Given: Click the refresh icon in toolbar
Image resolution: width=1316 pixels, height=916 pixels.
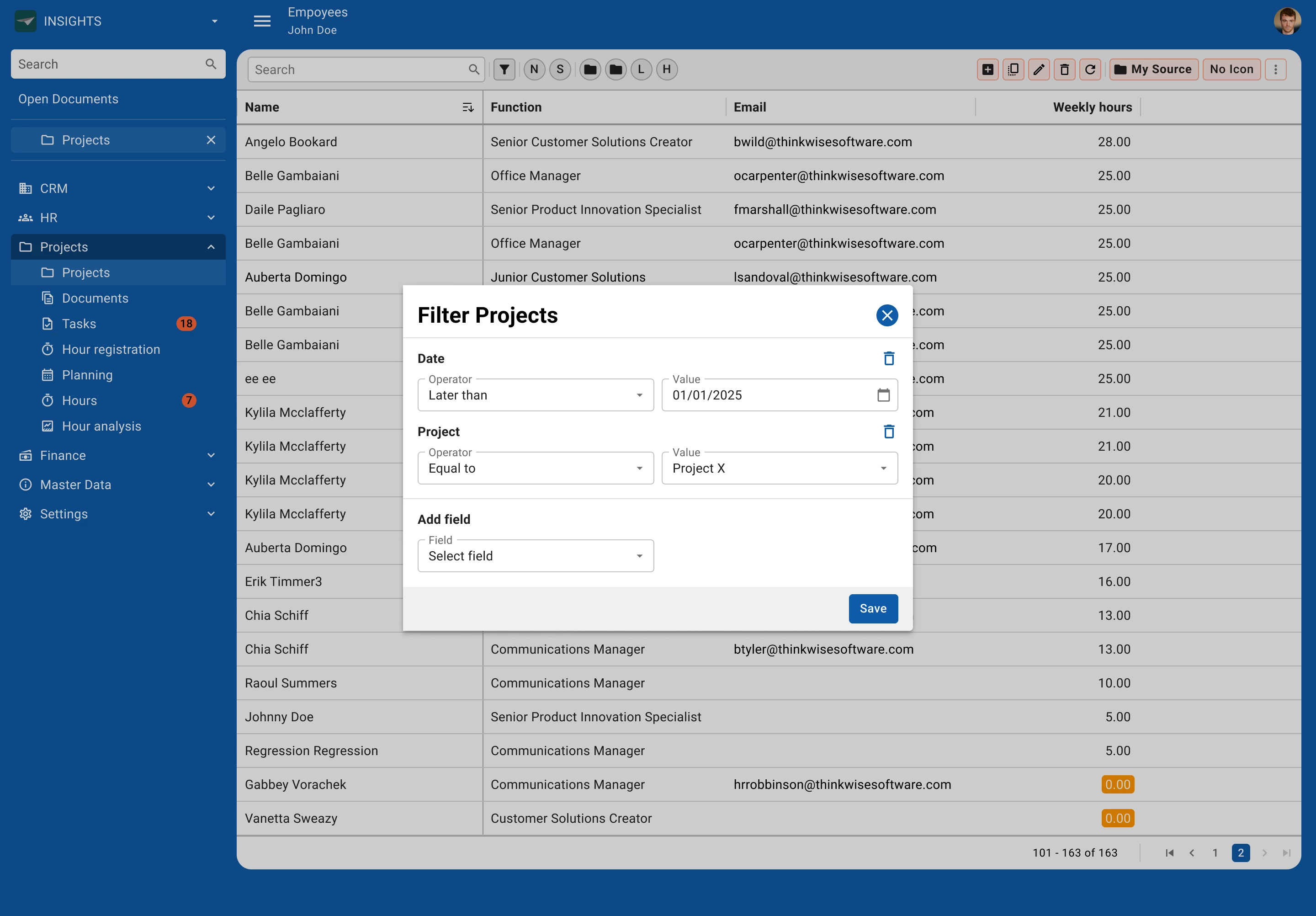Looking at the screenshot, I should [1090, 69].
